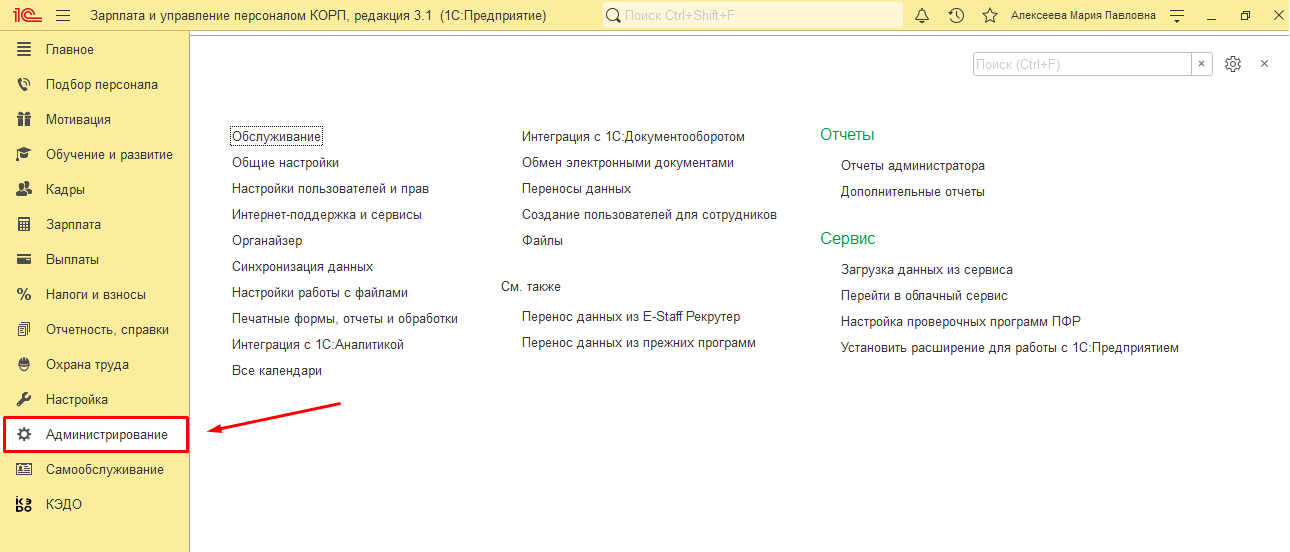This screenshot has height=552, width=1290.
Task: Open the hamburger main menu
Action: coord(63,15)
